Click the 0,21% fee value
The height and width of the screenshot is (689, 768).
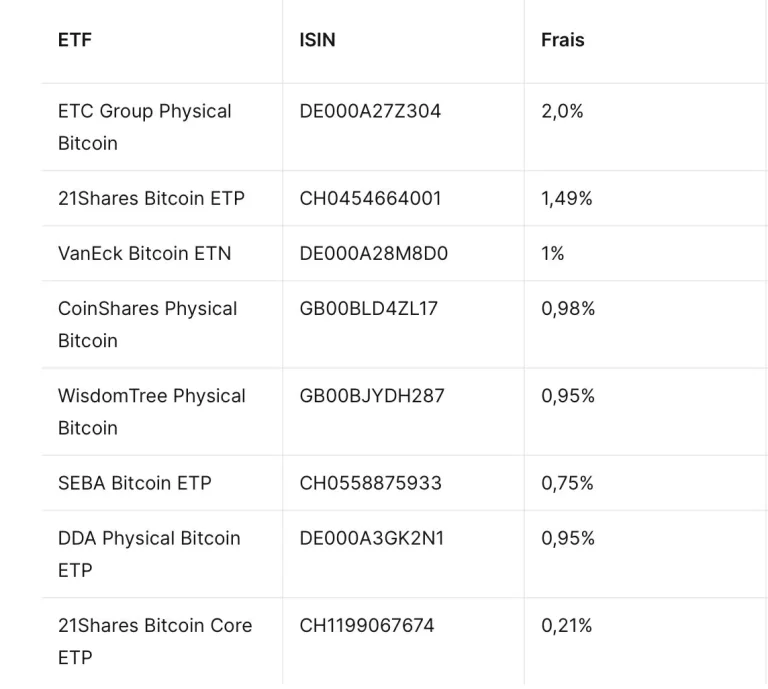click(x=567, y=625)
